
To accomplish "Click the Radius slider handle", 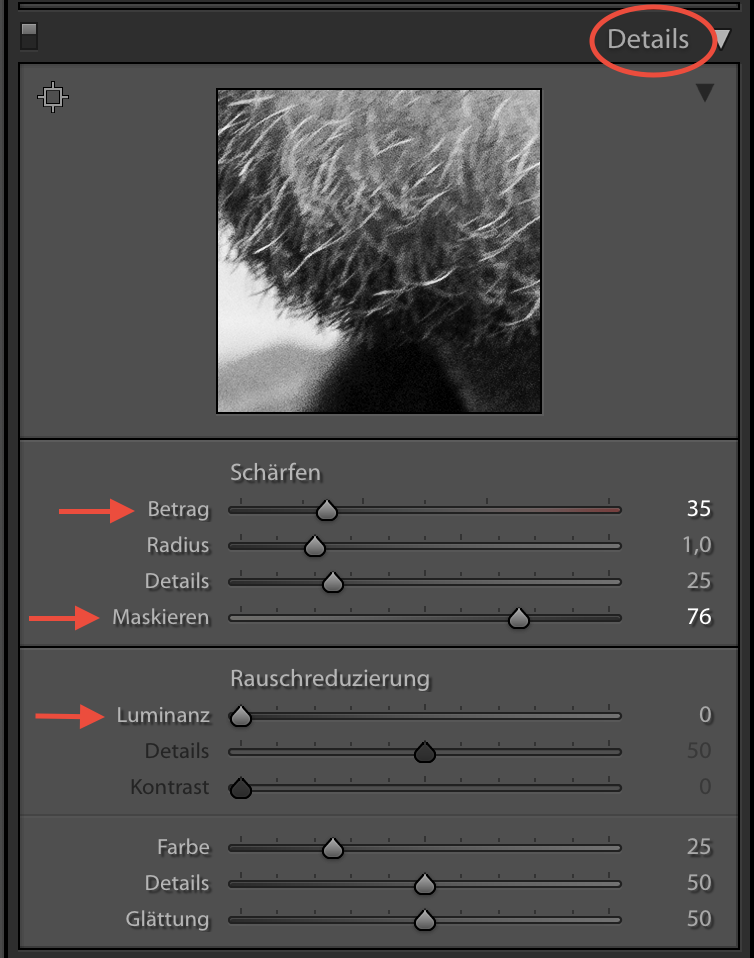I will pyautogui.click(x=315, y=547).
